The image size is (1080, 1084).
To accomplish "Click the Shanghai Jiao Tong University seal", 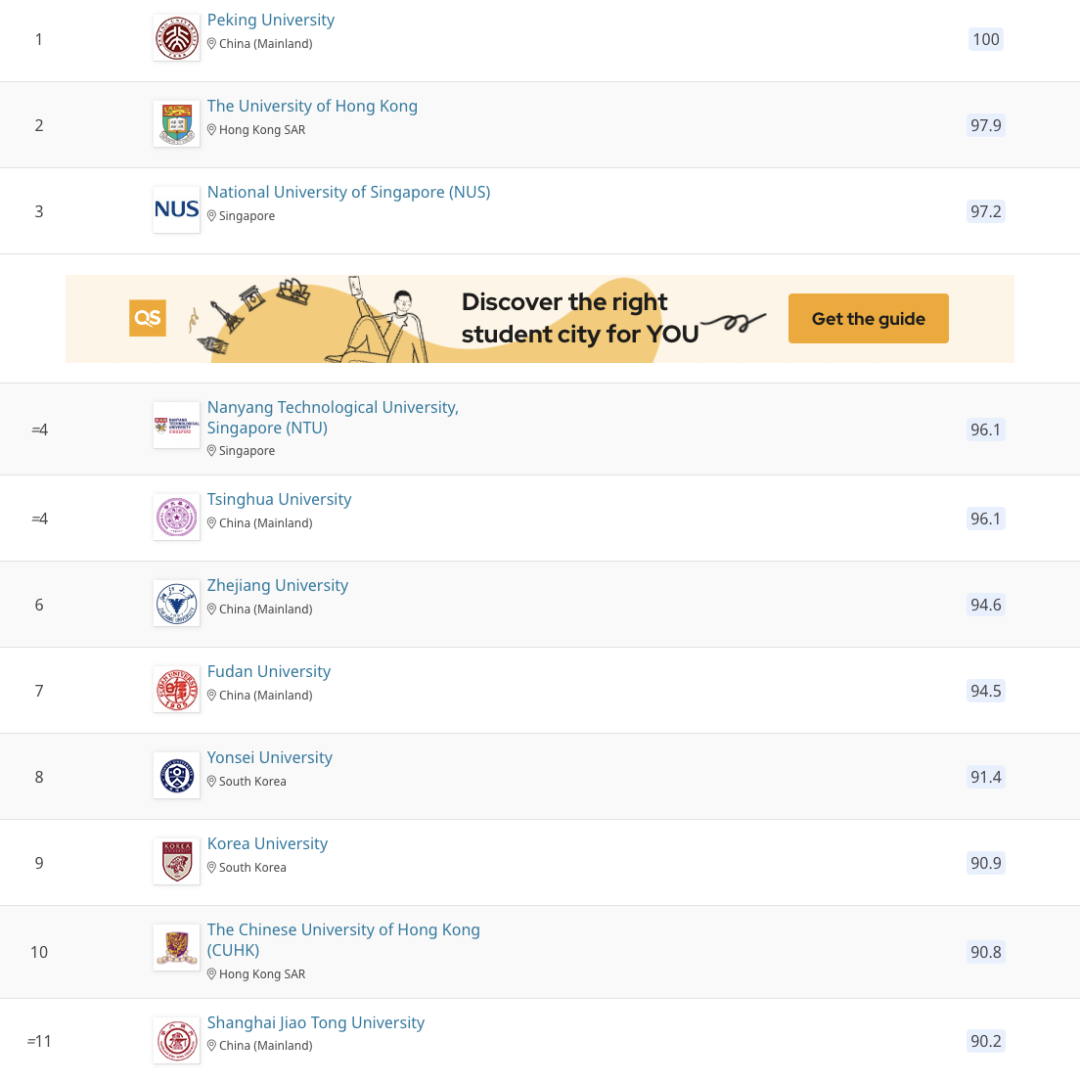I will 176,1040.
